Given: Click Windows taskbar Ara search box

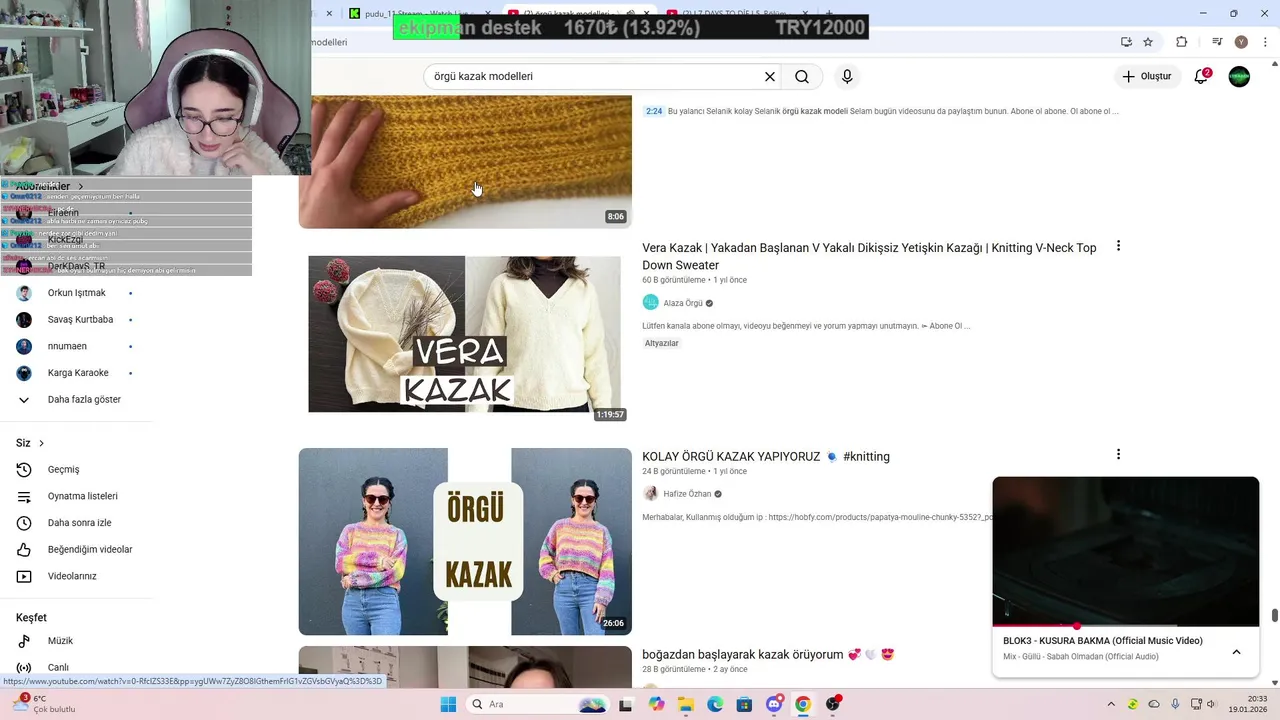Looking at the screenshot, I should click(536, 704).
